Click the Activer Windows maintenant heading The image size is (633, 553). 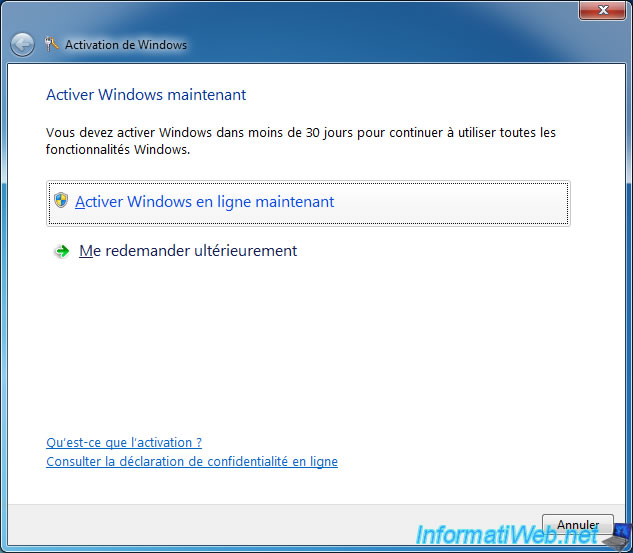[146, 95]
